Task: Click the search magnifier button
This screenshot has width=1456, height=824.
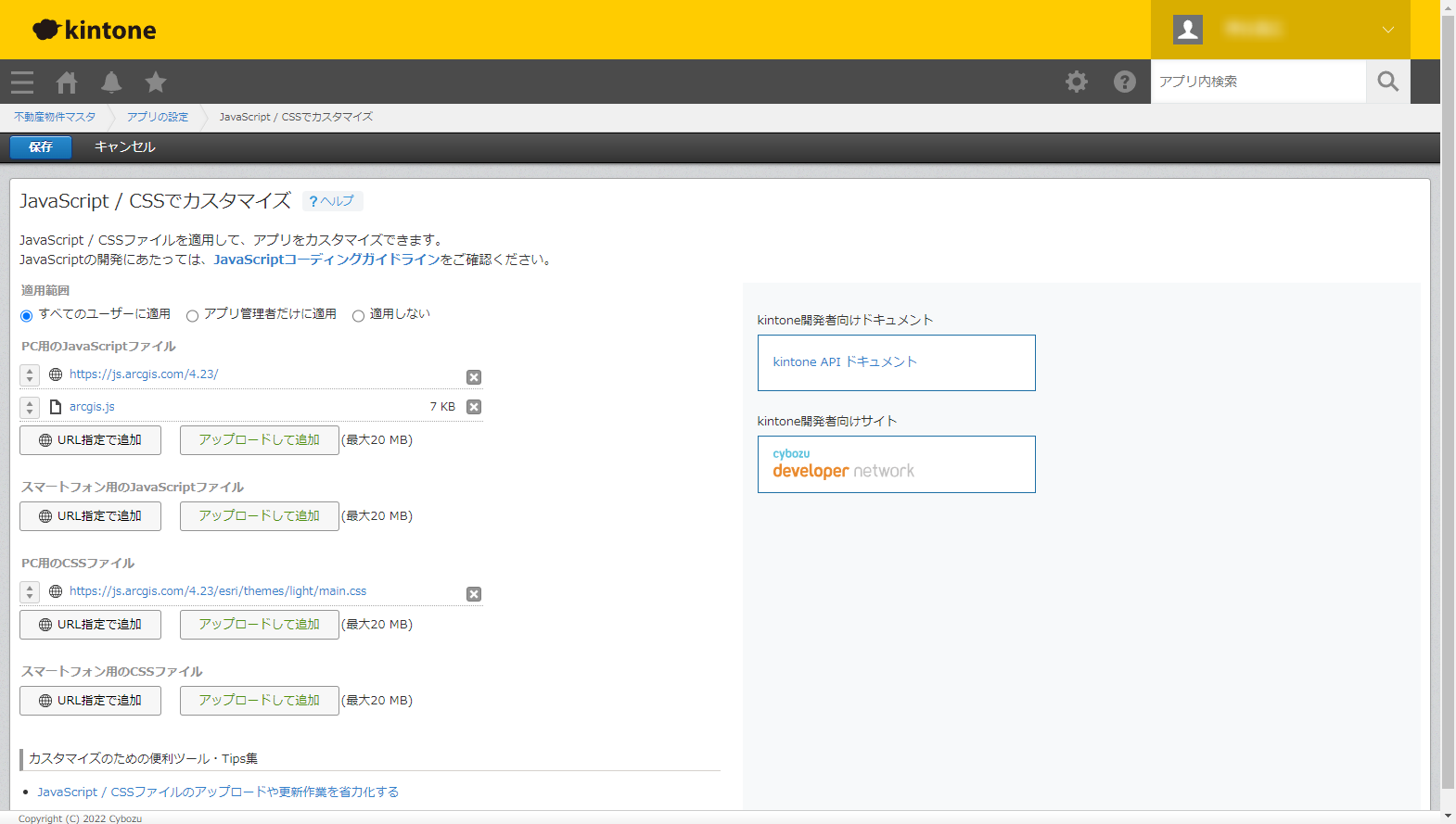Action: [1388, 82]
